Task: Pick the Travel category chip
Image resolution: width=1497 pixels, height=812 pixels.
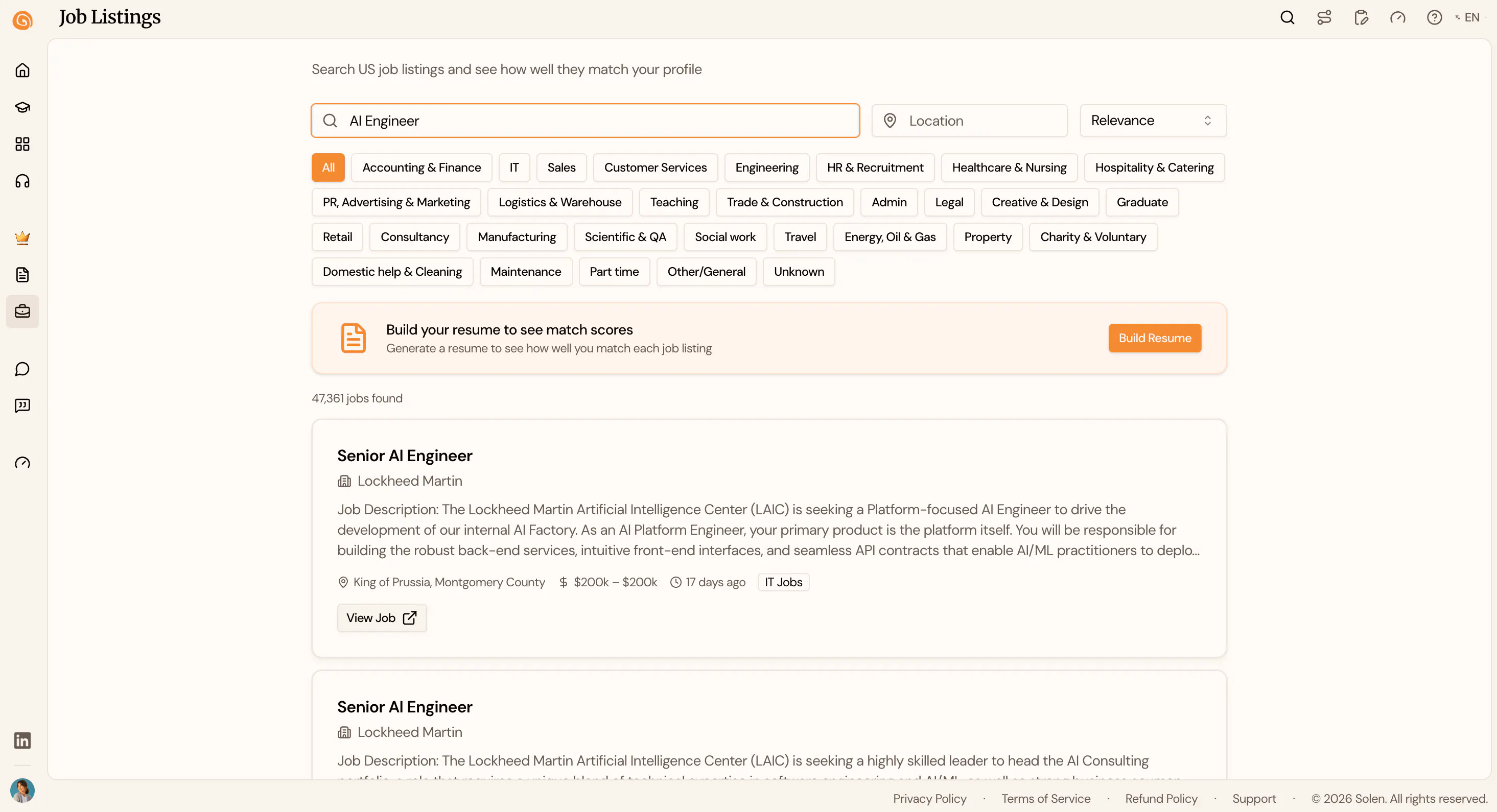Action: click(800, 237)
